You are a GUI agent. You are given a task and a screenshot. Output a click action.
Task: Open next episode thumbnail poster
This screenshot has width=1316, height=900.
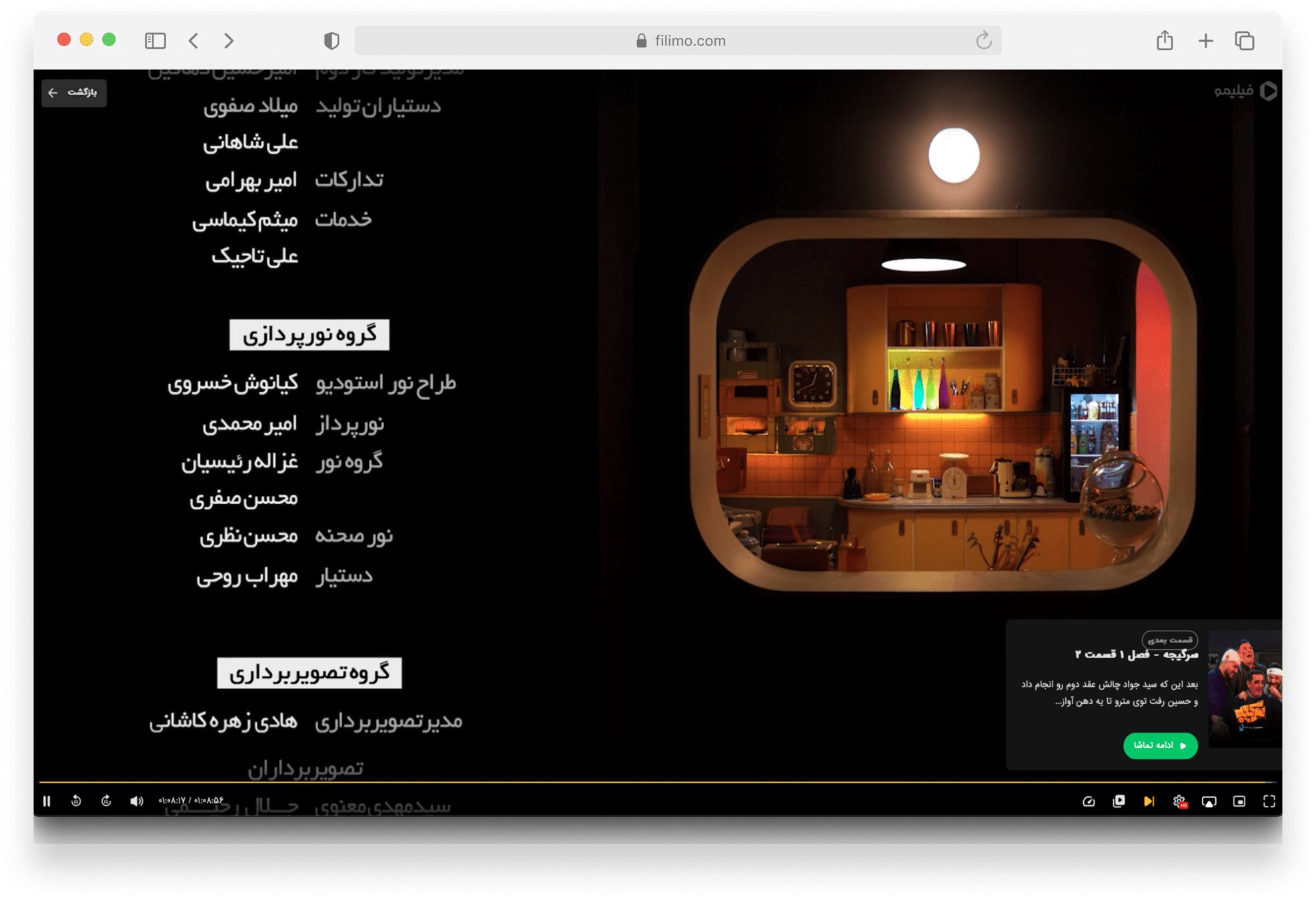1245,689
